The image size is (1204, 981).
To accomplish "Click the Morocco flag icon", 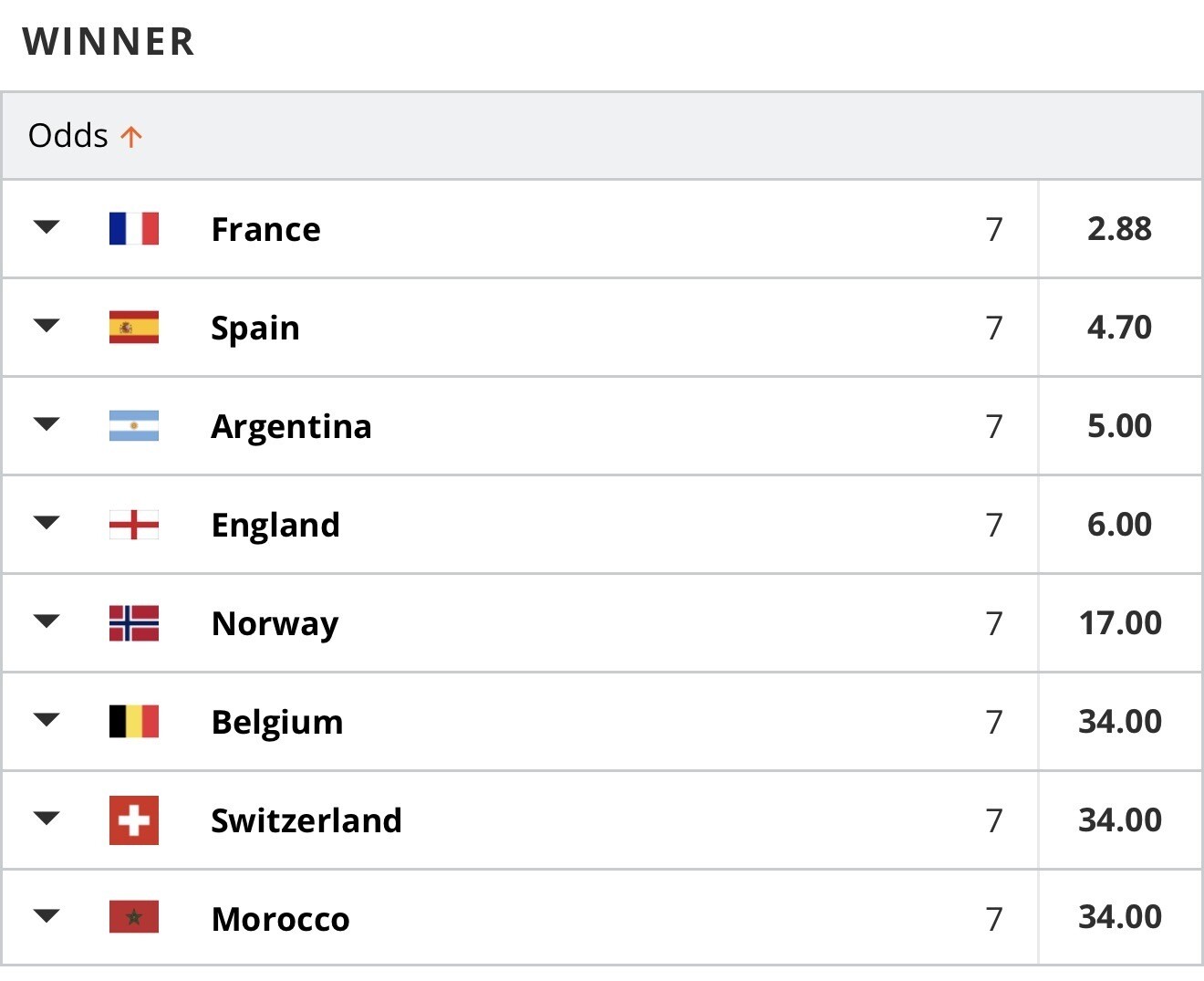I will pyautogui.click(x=134, y=917).
